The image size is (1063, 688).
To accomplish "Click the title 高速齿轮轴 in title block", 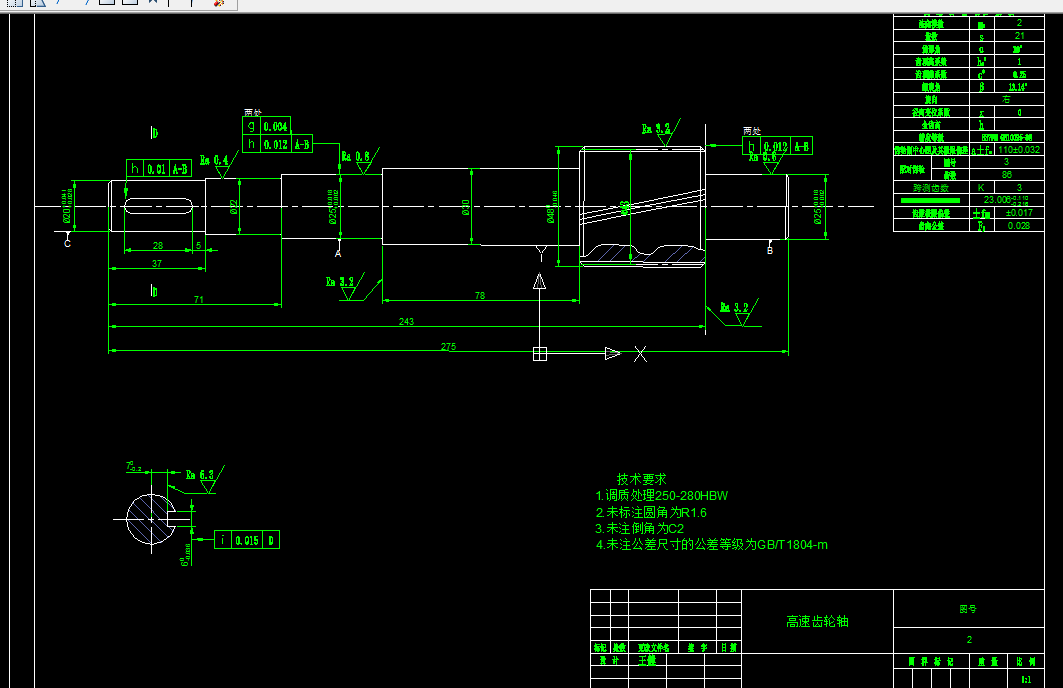I will coord(817,622).
